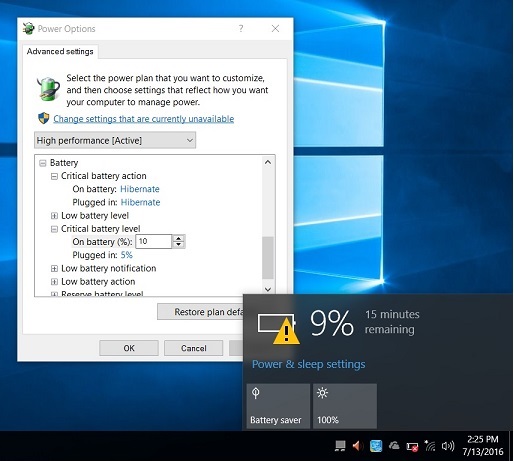Viewport: 514px width, 461px height.
Task: Open the Wi-Fi network tray icon
Action: pos(430,446)
